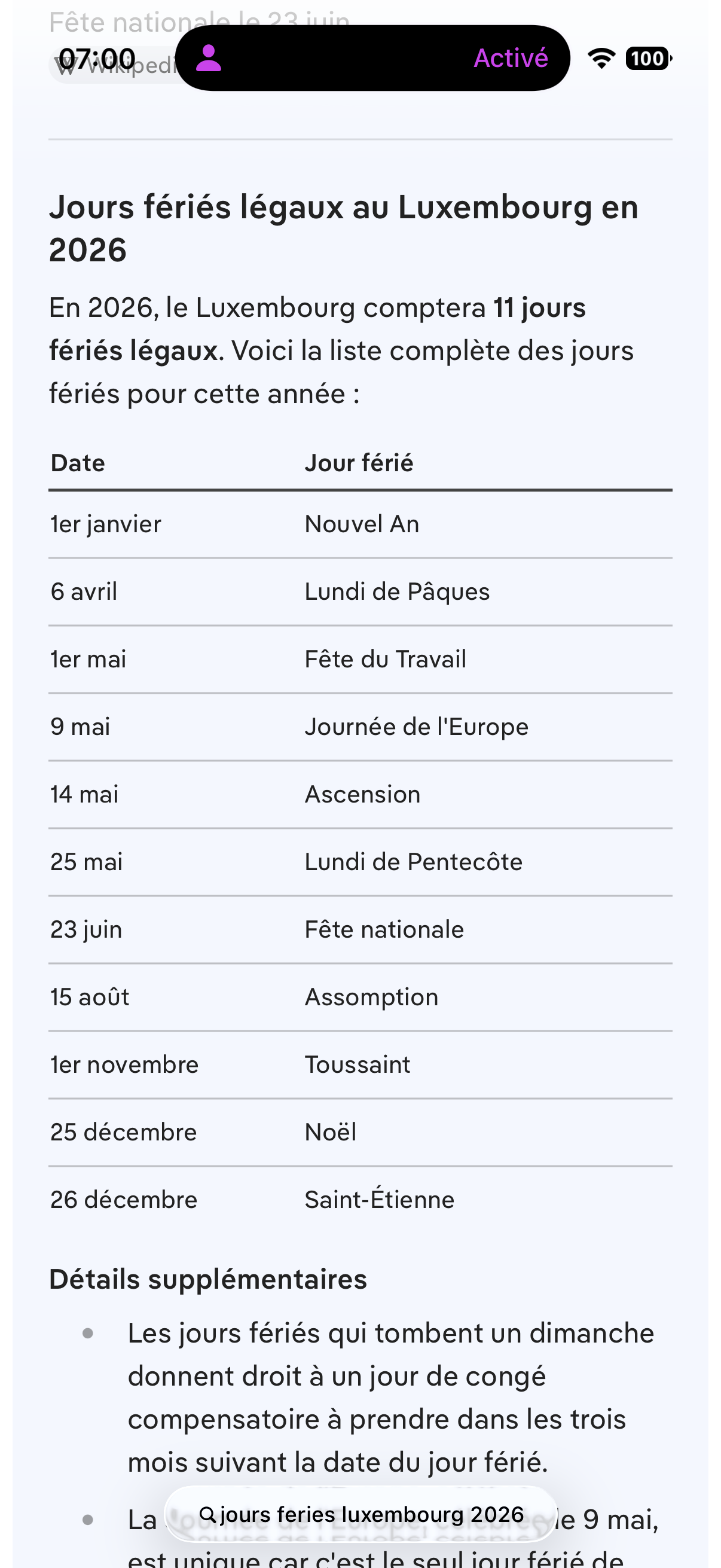Viewport: 721px width, 1568px height.
Task: Select the 07:00 clock in status bar
Action: tap(97, 59)
